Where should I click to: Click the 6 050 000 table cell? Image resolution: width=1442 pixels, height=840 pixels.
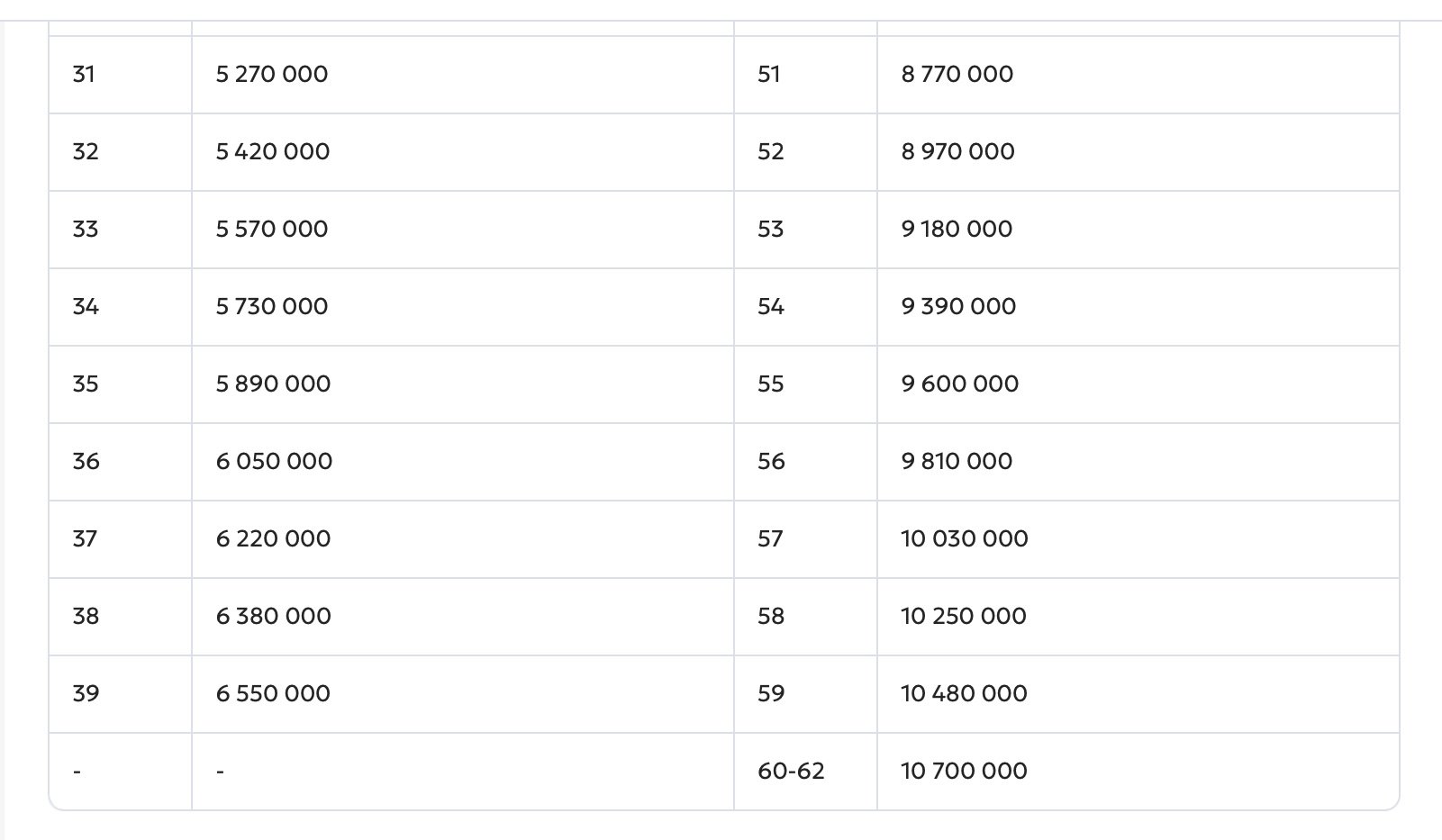coord(274,461)
